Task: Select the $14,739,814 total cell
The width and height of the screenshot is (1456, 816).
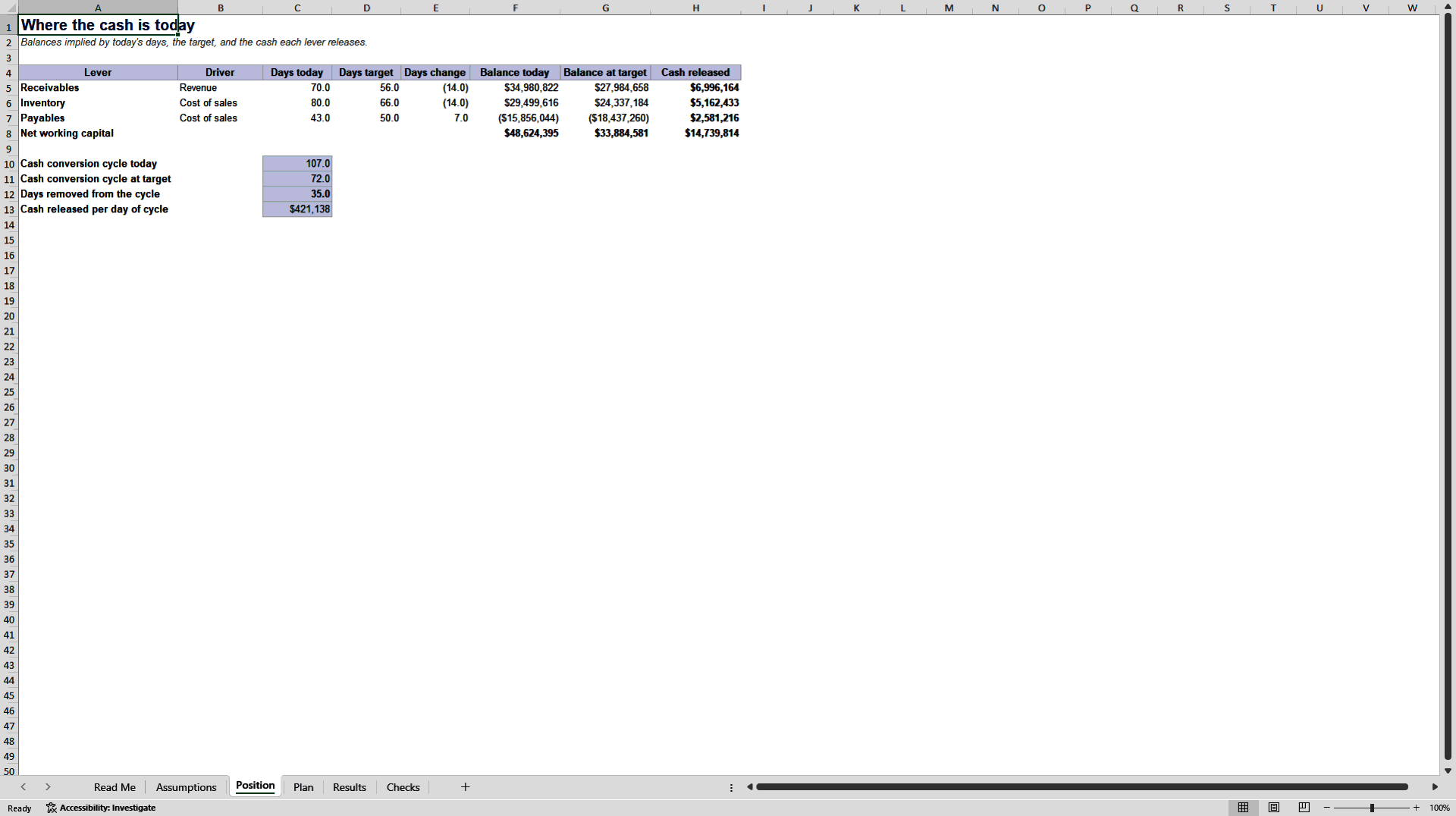Action: pos(695,133)
